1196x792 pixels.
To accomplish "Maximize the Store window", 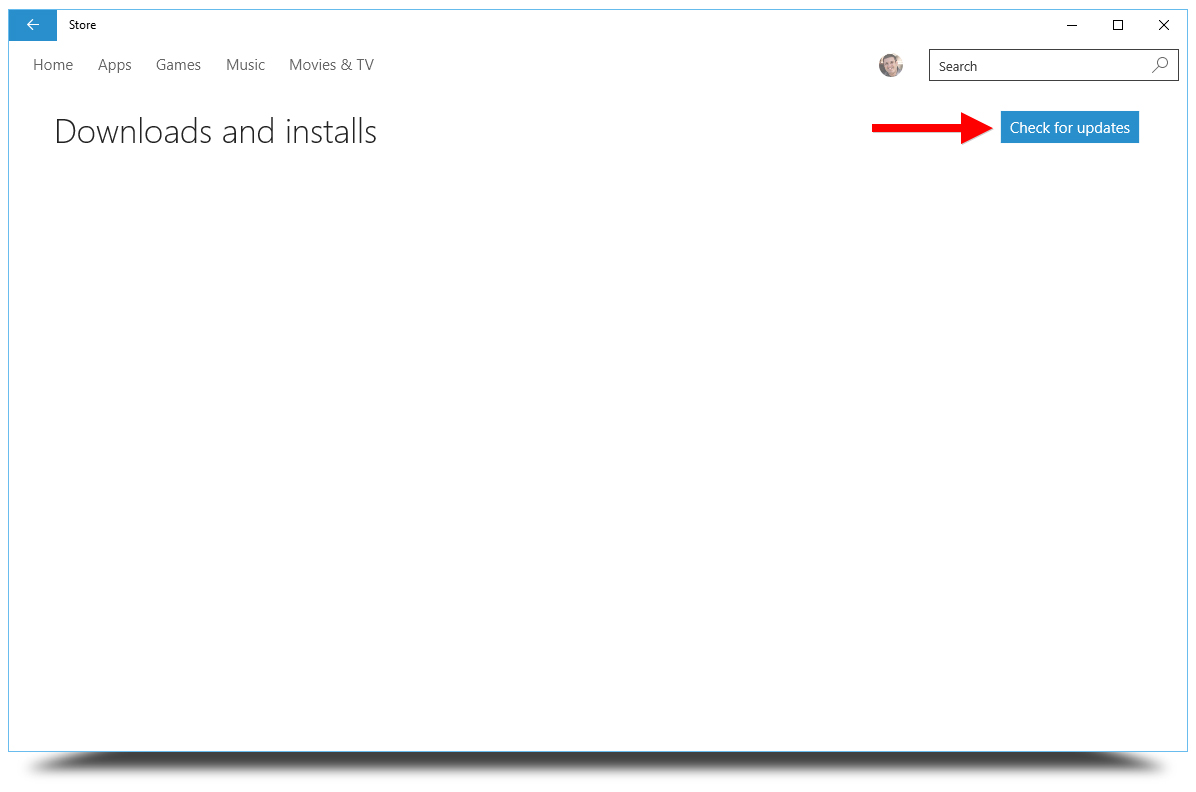I will click(1117, 25).
